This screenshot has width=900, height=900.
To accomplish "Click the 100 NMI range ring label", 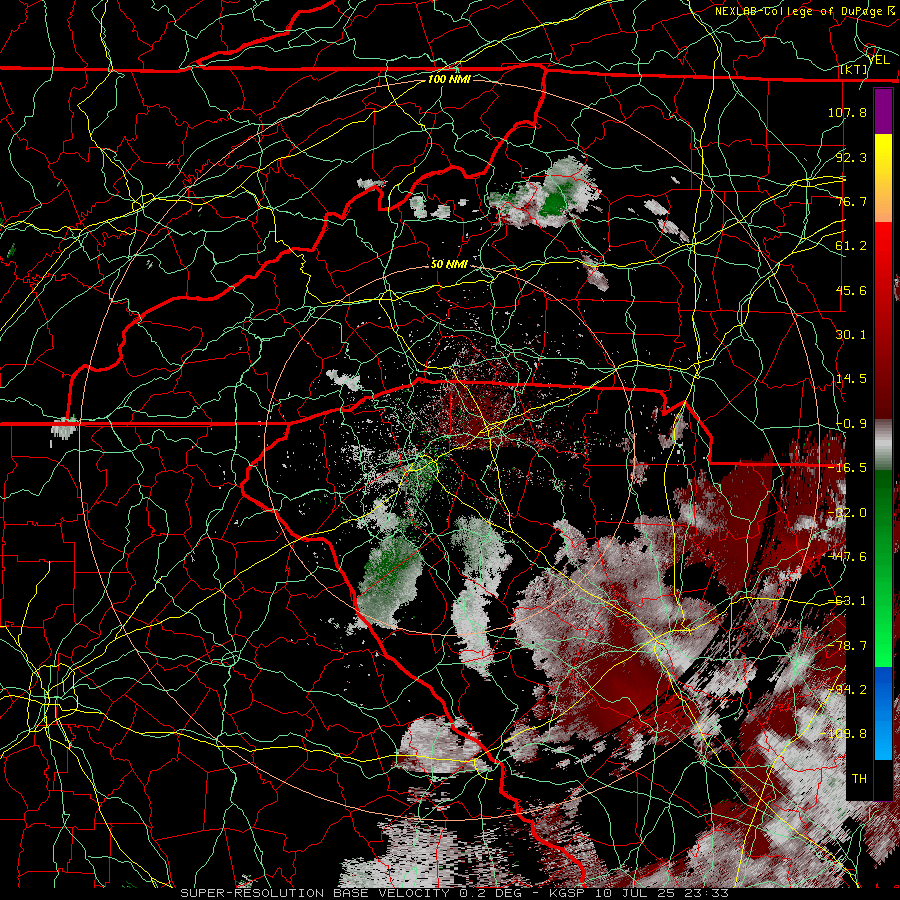I will point(449,79).
